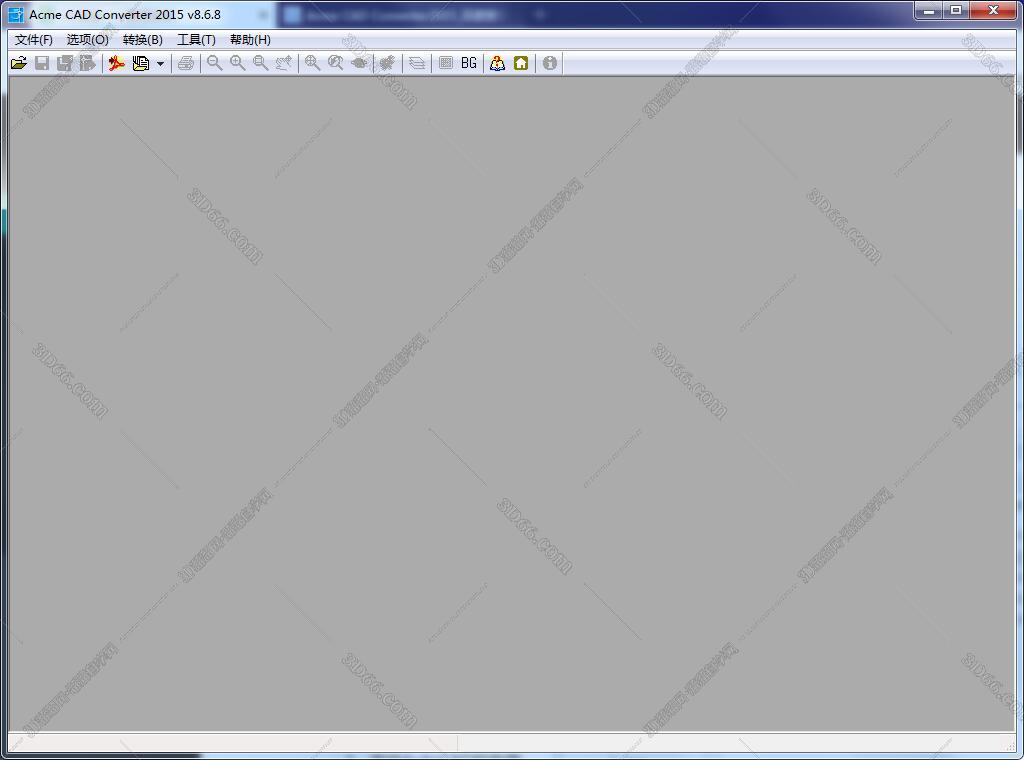Viewport: 1024px width, 760px height.
Task: Click the Zoom Window magnifier icon
Action: point(261,63)
